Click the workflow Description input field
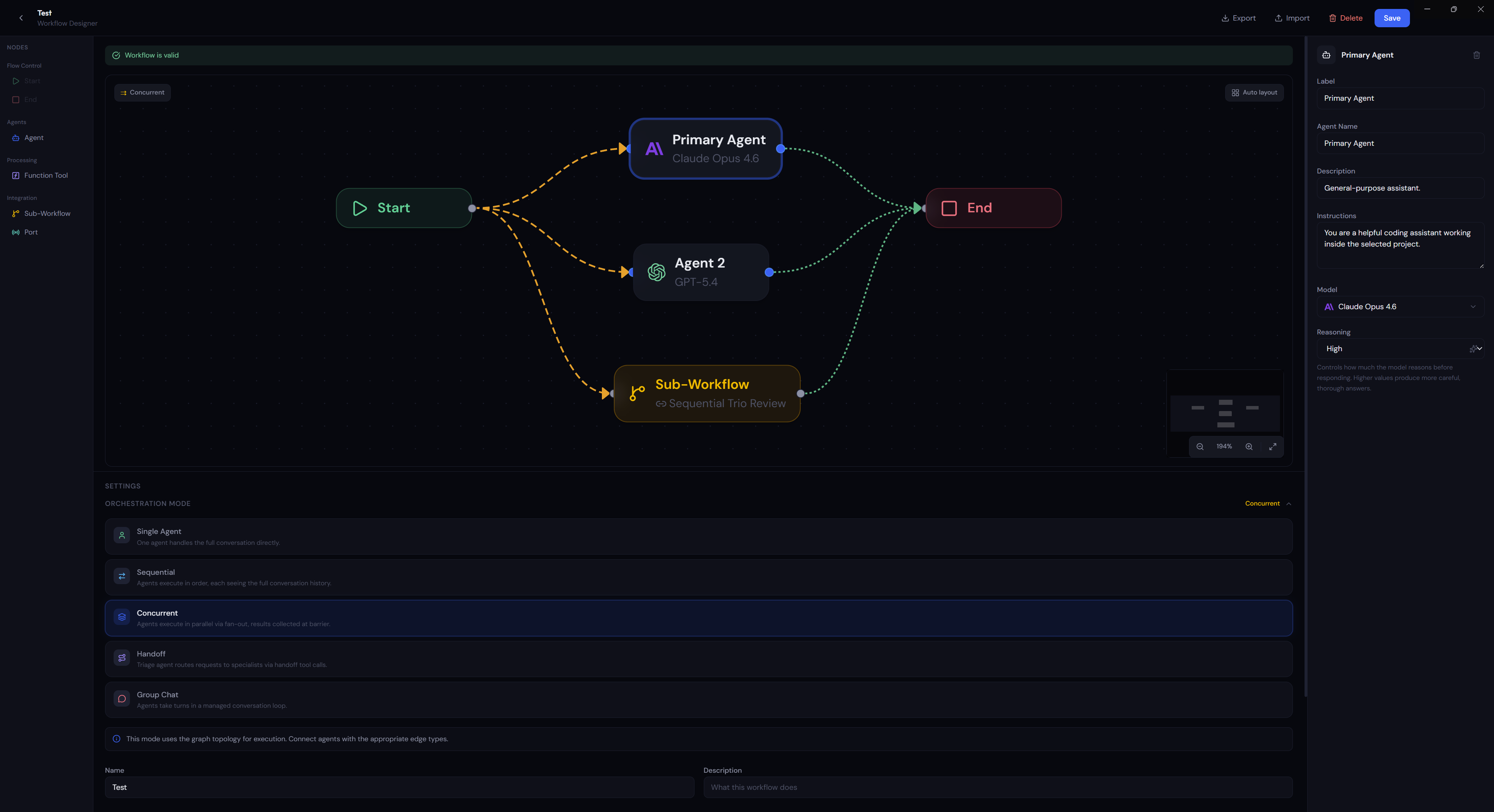Viewport: 1494px width, 812px height. [998, 787]
